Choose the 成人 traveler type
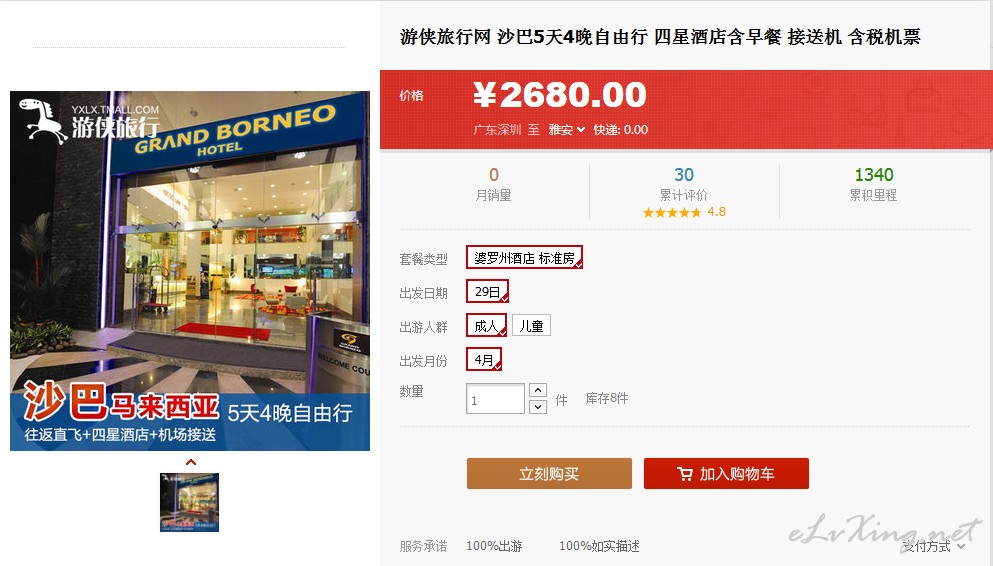The height and width of the screenshot is (566, 993). click(x=486, y=325)
